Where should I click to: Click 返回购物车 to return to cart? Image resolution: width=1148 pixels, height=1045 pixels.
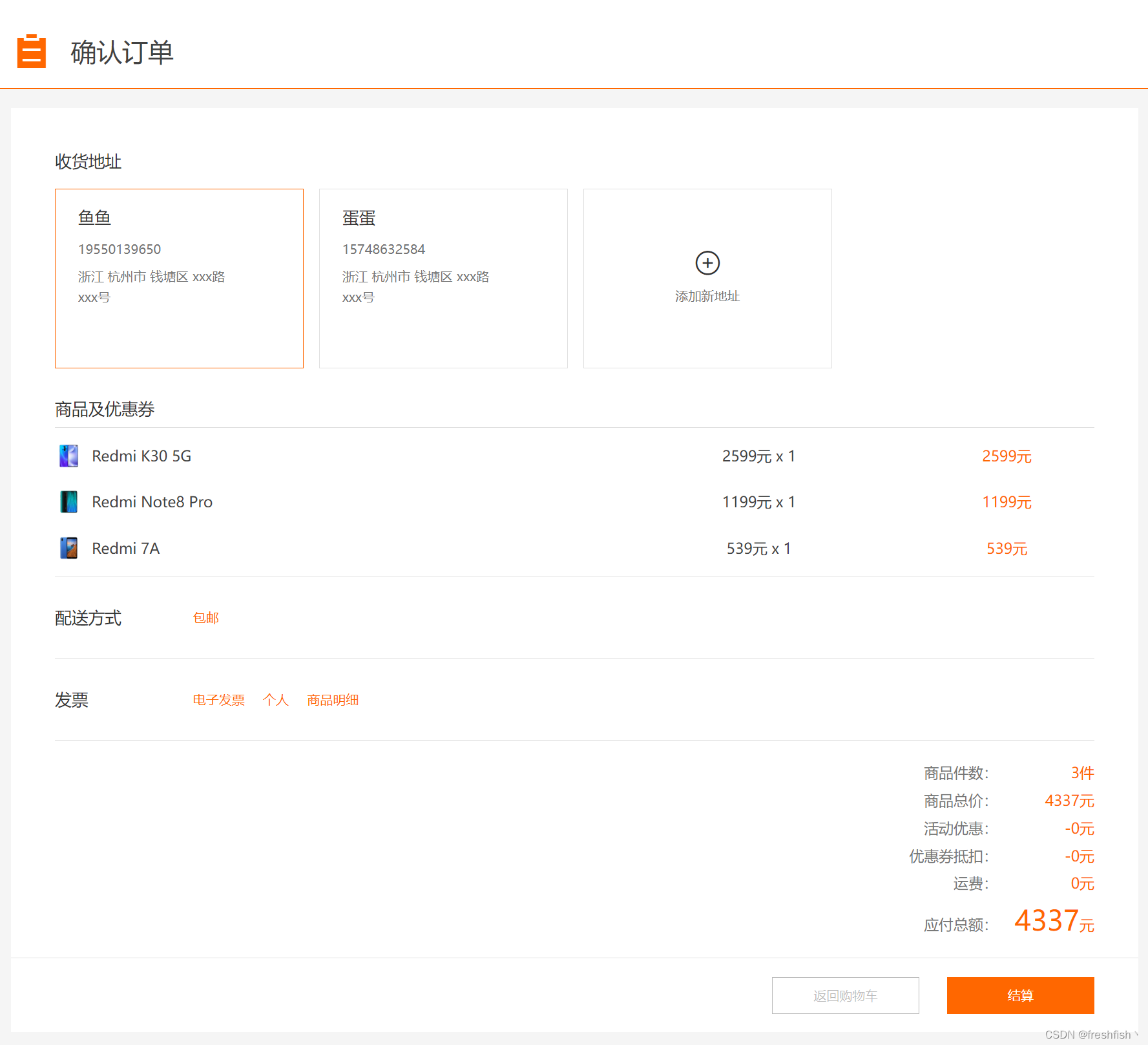(845, 995)
